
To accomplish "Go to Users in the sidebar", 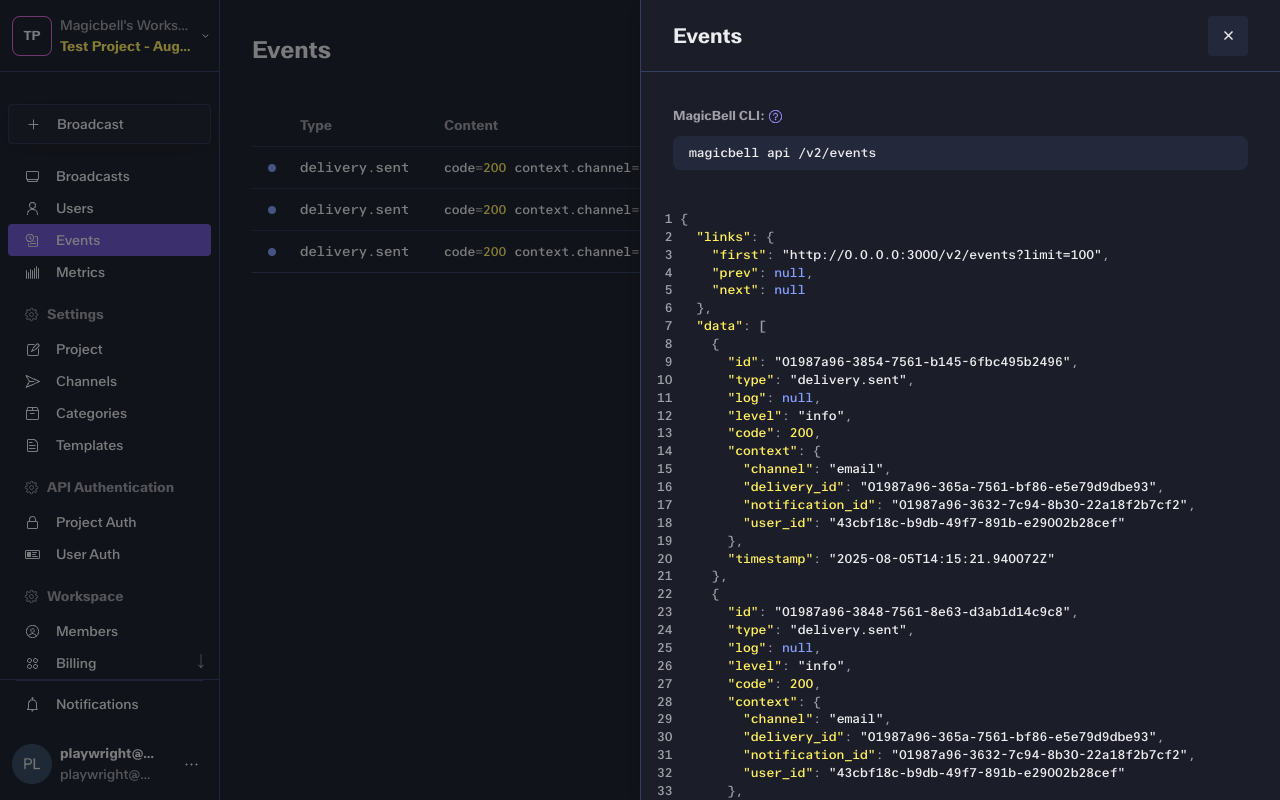I will pyautogui.click(x=110, y=208).
